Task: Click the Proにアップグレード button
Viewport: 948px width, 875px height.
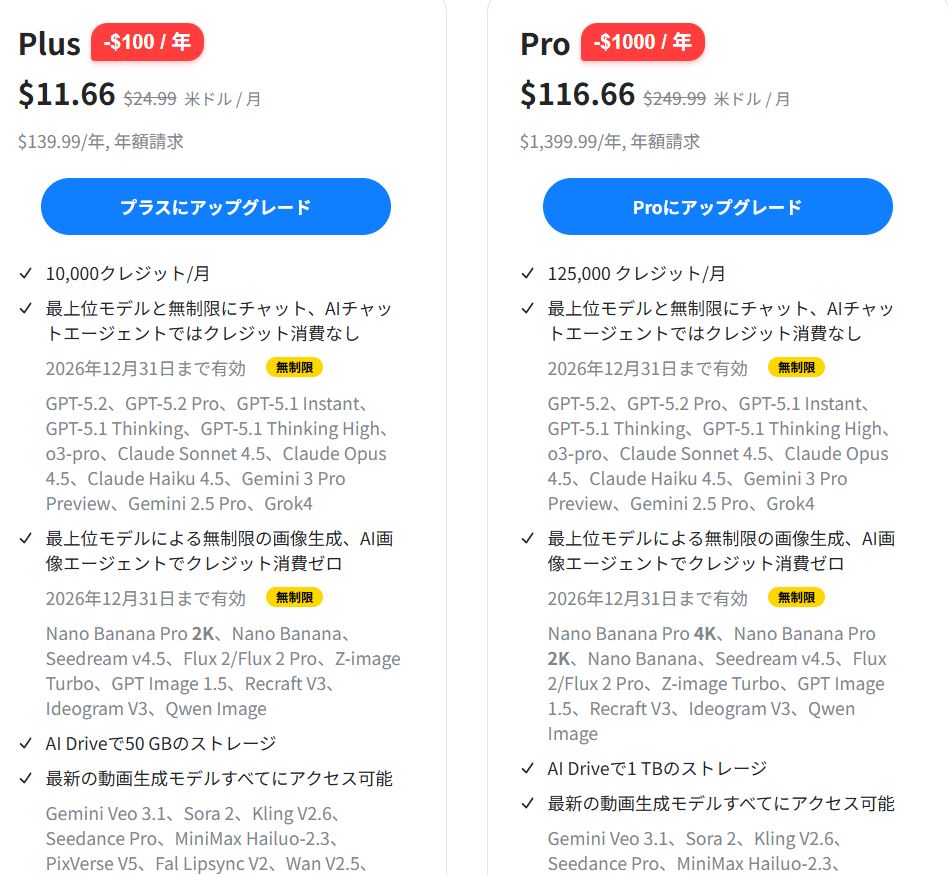Action: coord(717,207)
